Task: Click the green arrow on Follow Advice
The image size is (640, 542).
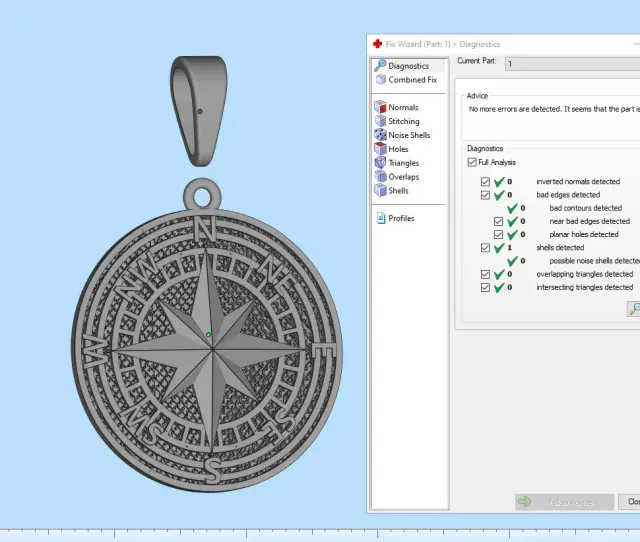Action: point(524,502)
